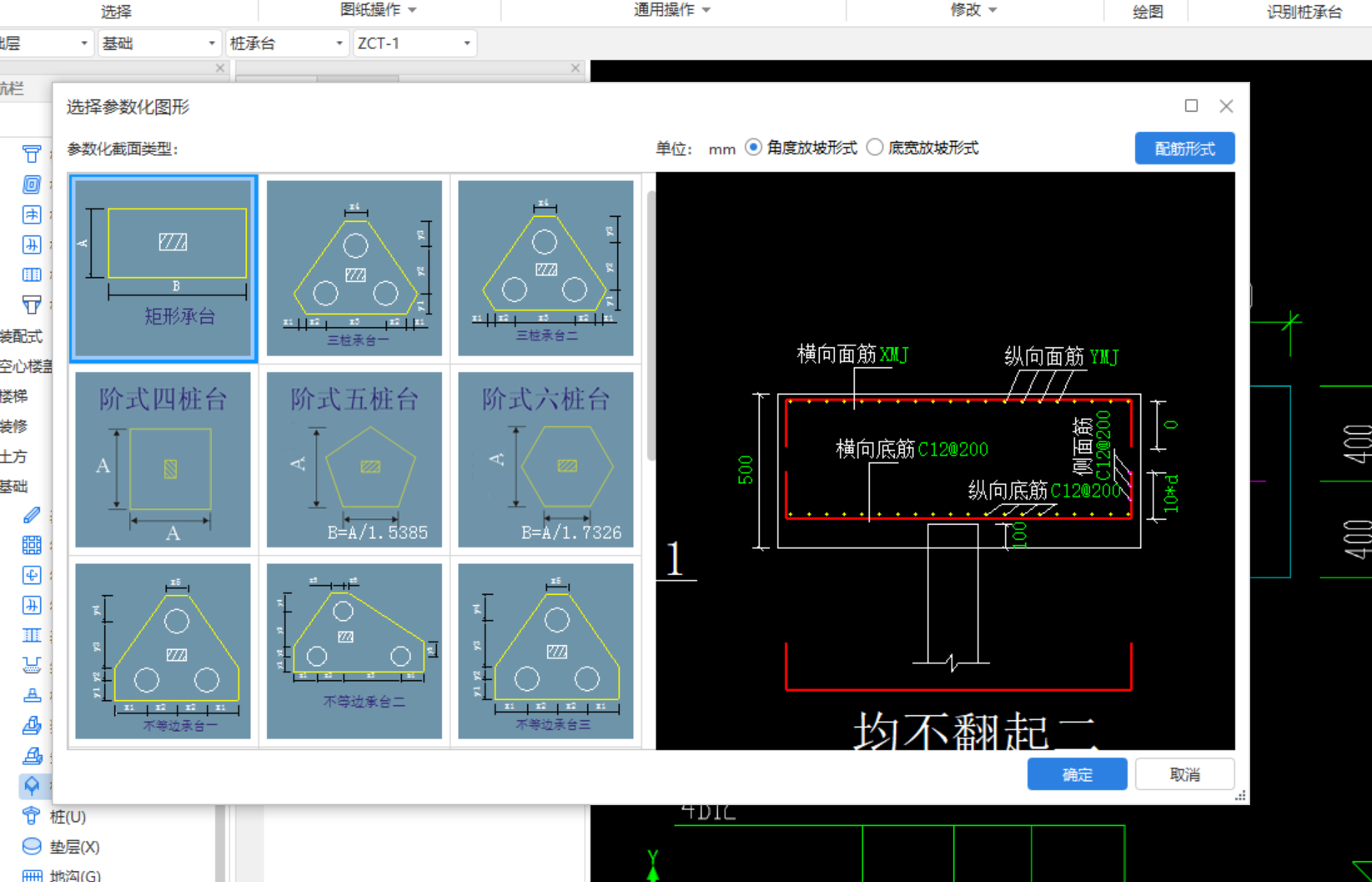Enable the 角度放坡形式 radio option
The image size is (1372, 882).
click(754, 148)
